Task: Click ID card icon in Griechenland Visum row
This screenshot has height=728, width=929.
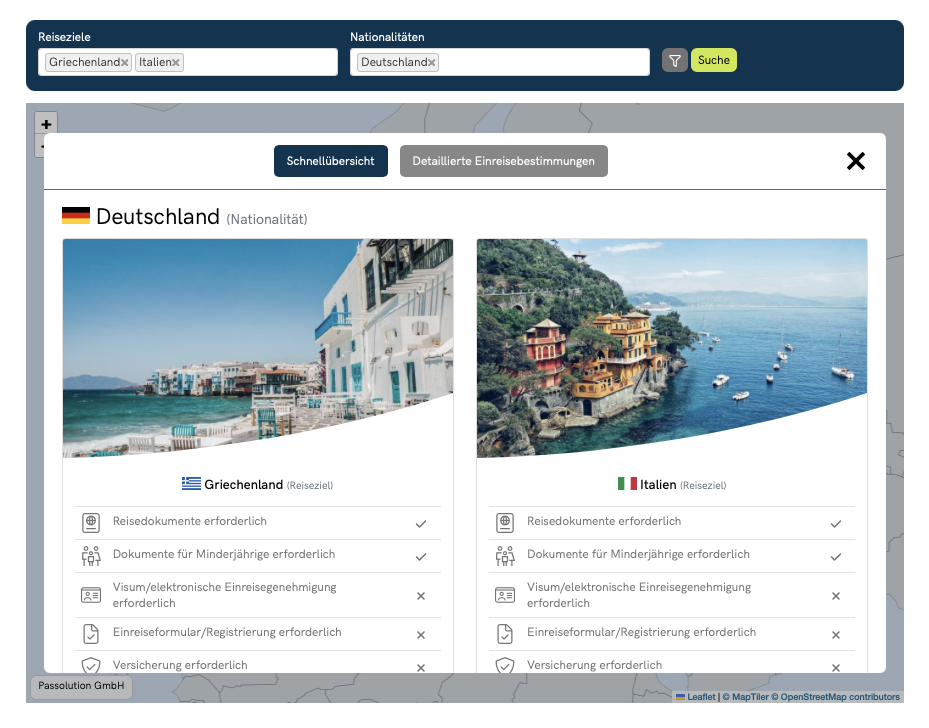Action: pos(91,596)
